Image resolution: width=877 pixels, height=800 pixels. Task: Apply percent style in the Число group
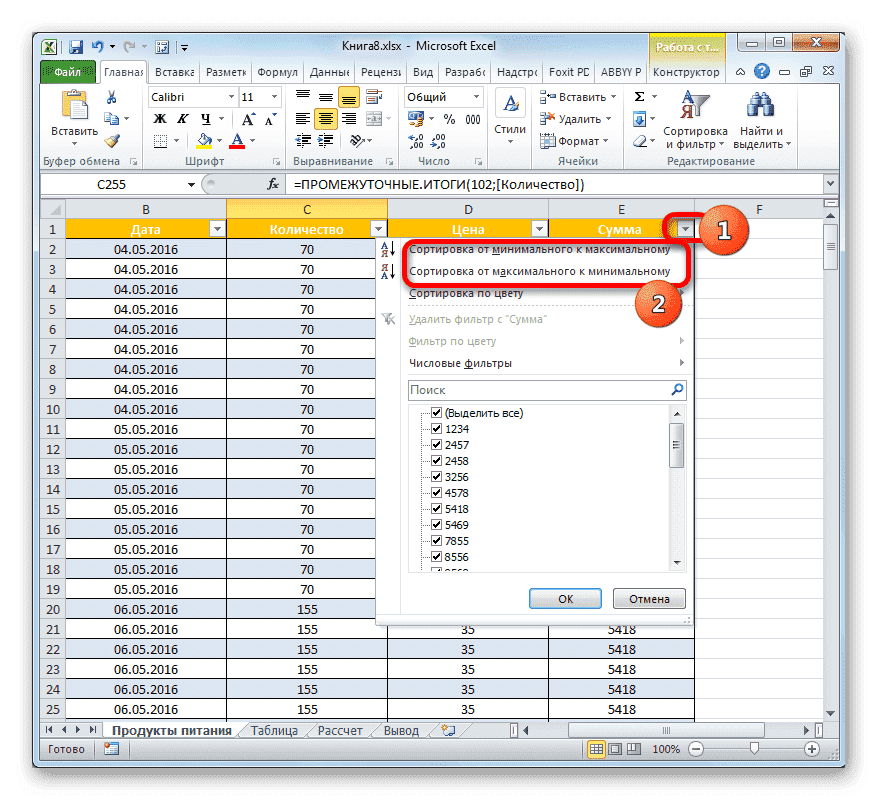click(x=448, y=120)
